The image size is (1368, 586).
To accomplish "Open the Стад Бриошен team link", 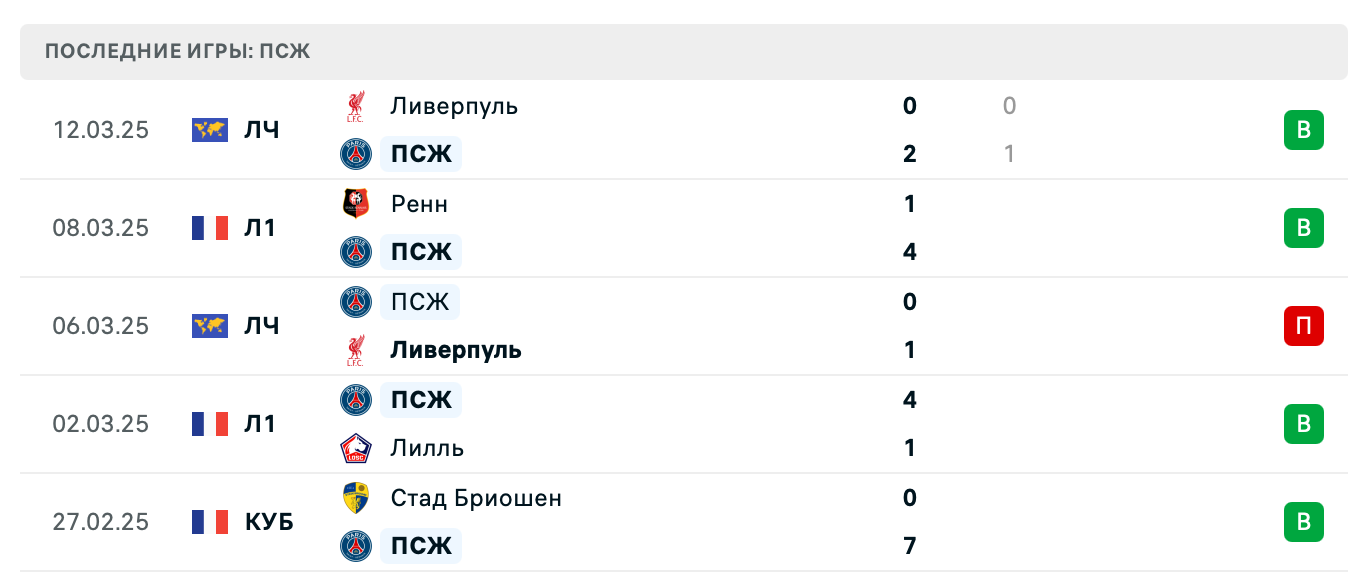I will (476, 498).
